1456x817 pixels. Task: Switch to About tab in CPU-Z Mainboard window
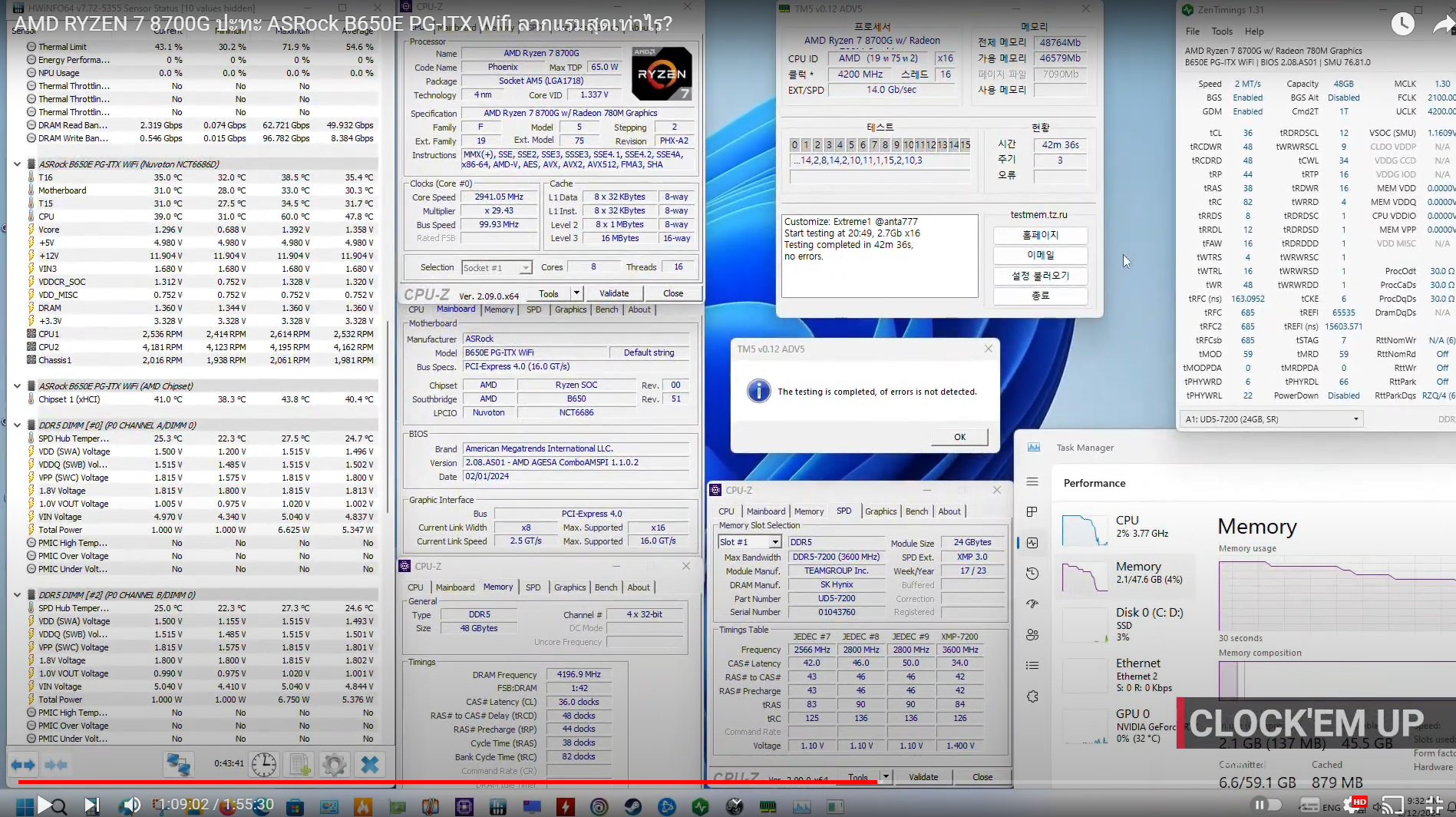[639, 309]
